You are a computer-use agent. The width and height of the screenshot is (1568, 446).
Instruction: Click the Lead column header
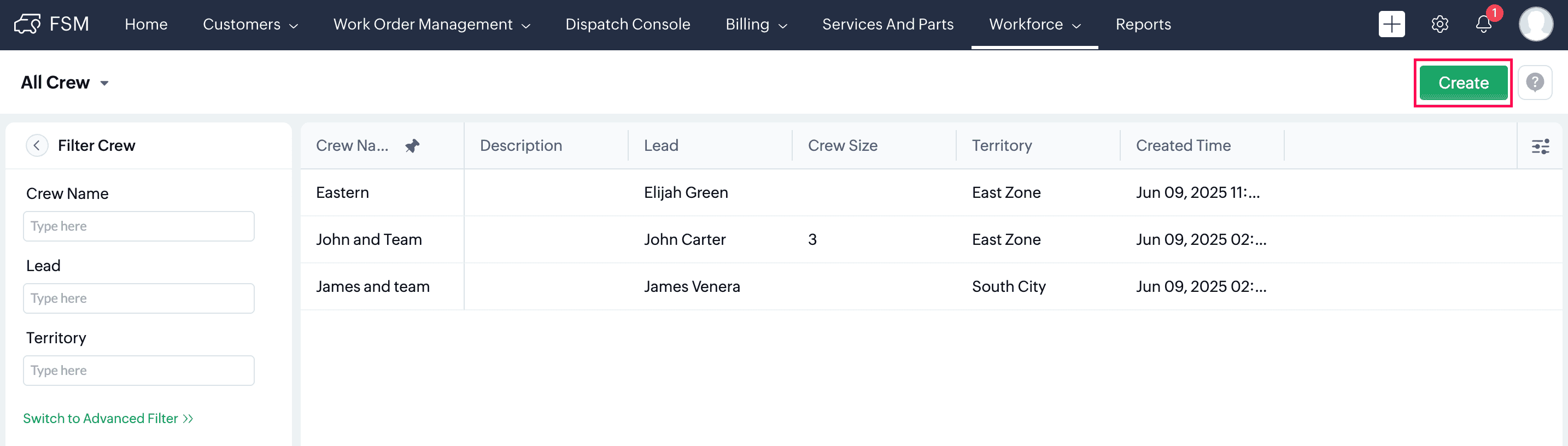coord(661,146)
